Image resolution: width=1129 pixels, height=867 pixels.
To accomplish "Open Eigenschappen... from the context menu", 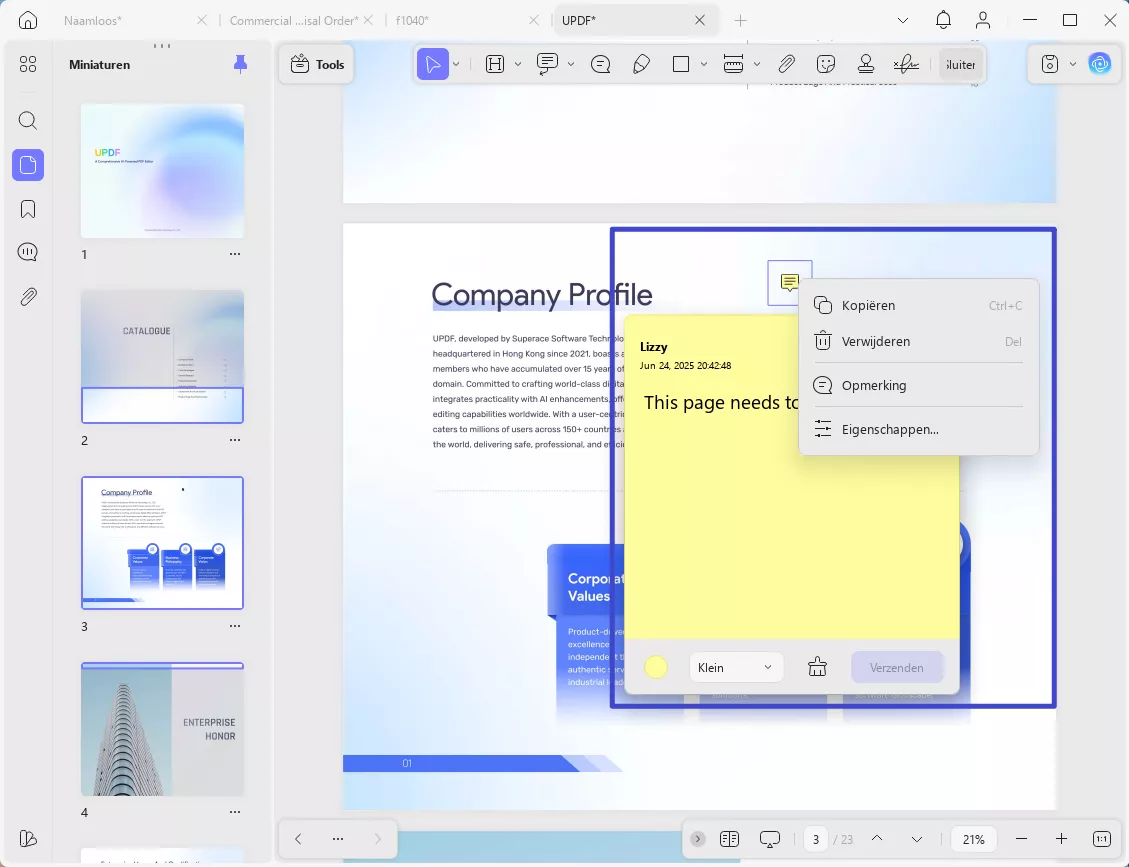I will (918, 429).
